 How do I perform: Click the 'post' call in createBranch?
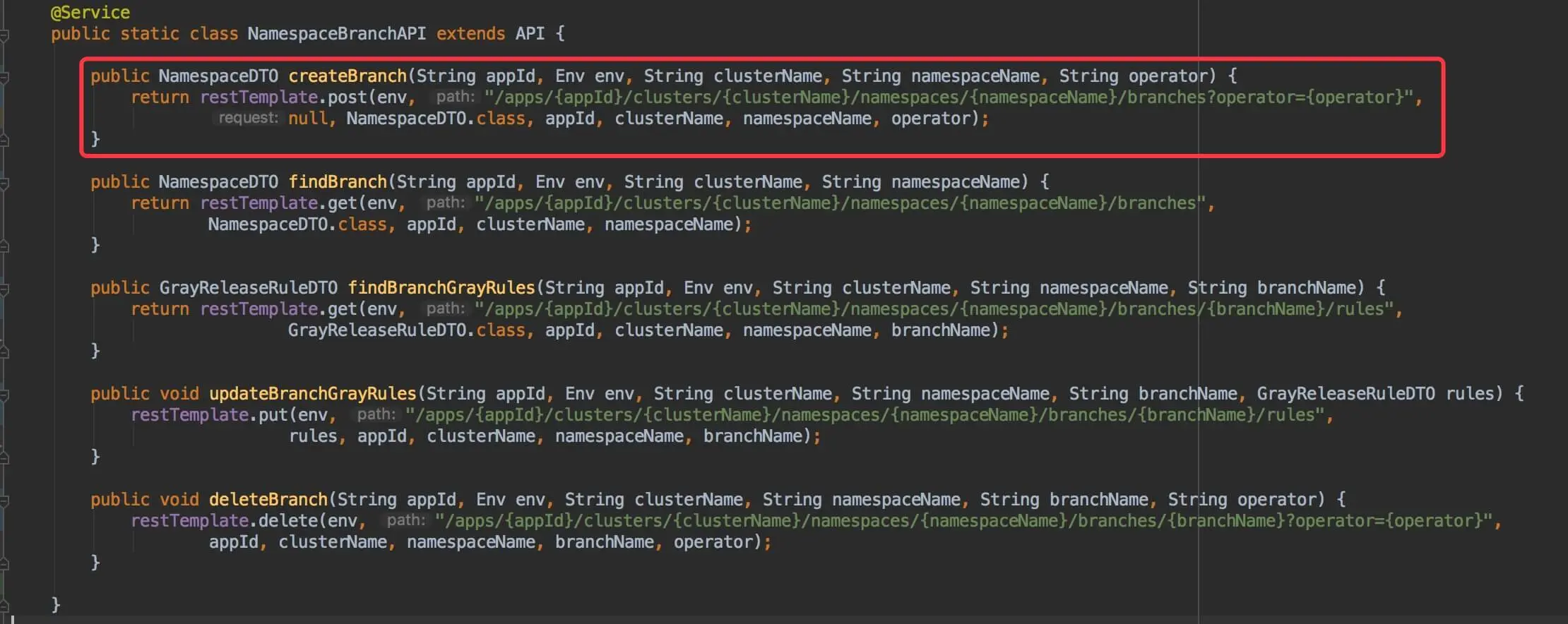point(348,97)
